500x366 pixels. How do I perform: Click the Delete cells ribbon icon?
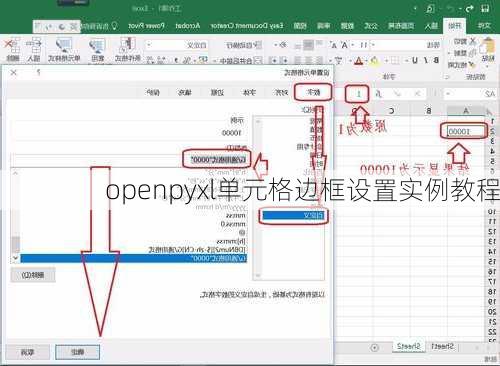tap(13, 50)
